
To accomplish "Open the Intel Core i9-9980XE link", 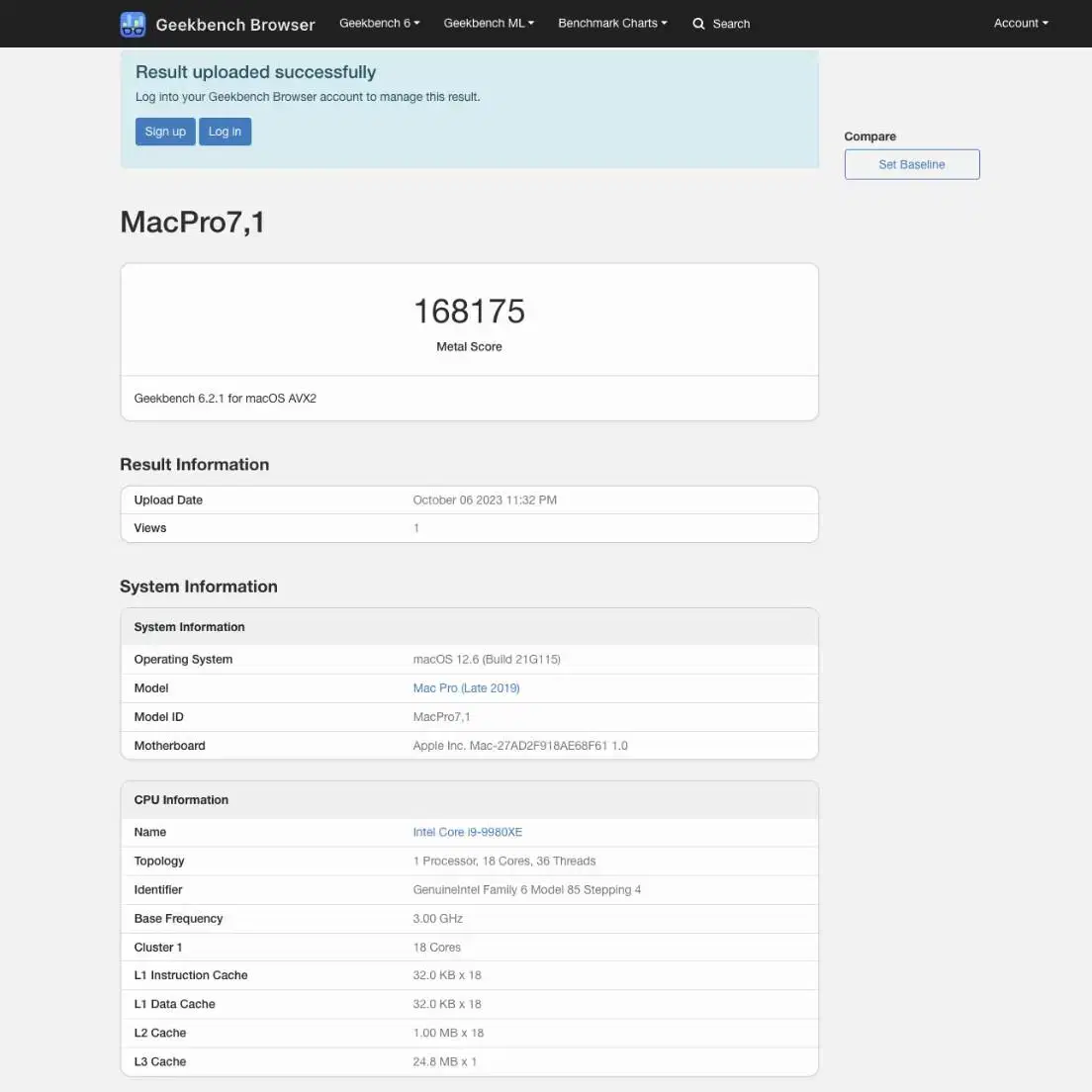I will (x=467, y=832).
